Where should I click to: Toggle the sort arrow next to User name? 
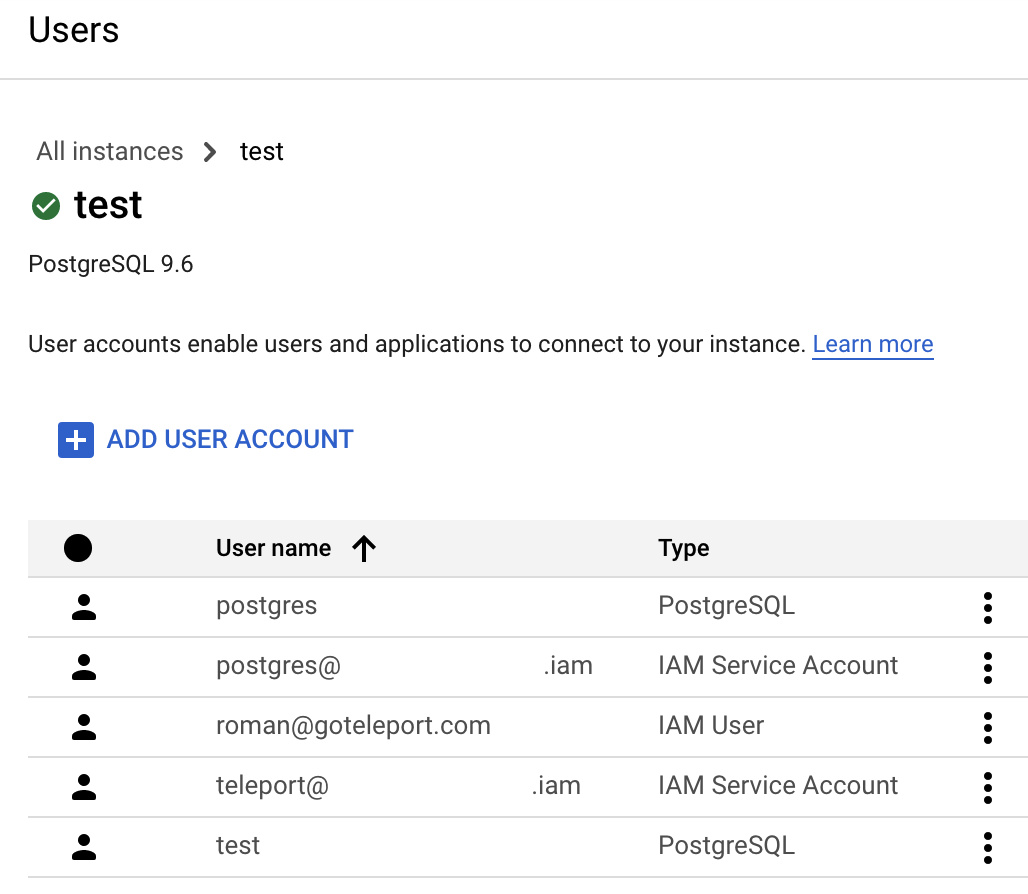[364, 548]
